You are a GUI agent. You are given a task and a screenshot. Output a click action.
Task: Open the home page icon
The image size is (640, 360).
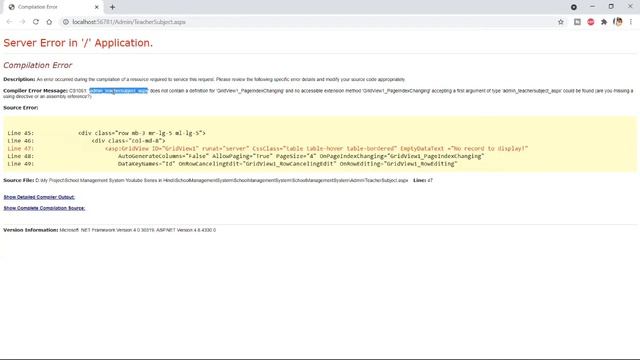[49, 22]
